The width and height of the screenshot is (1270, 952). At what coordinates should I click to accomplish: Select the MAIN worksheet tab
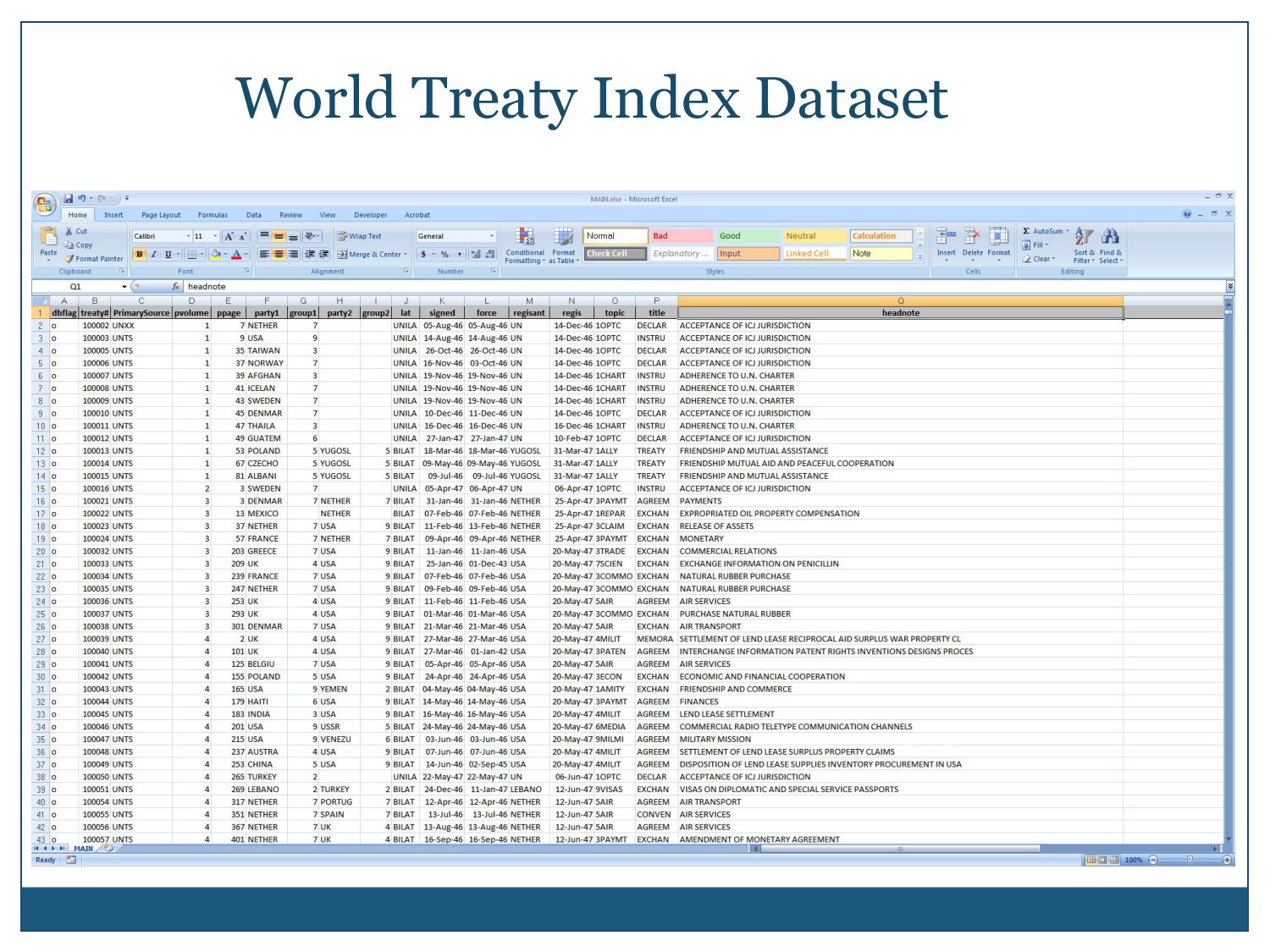(83, 848)
